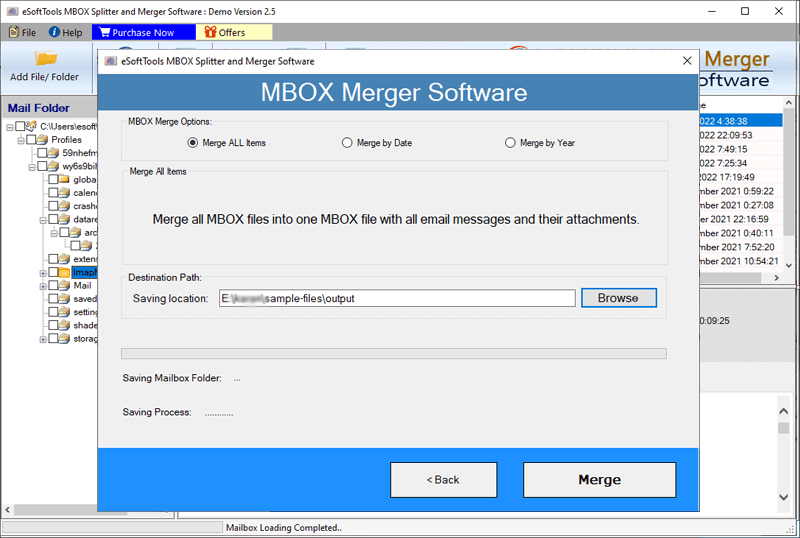The height and width of the screenshot is (538, 800).
Task: Click the Help info icon
Action: [54, 32]
